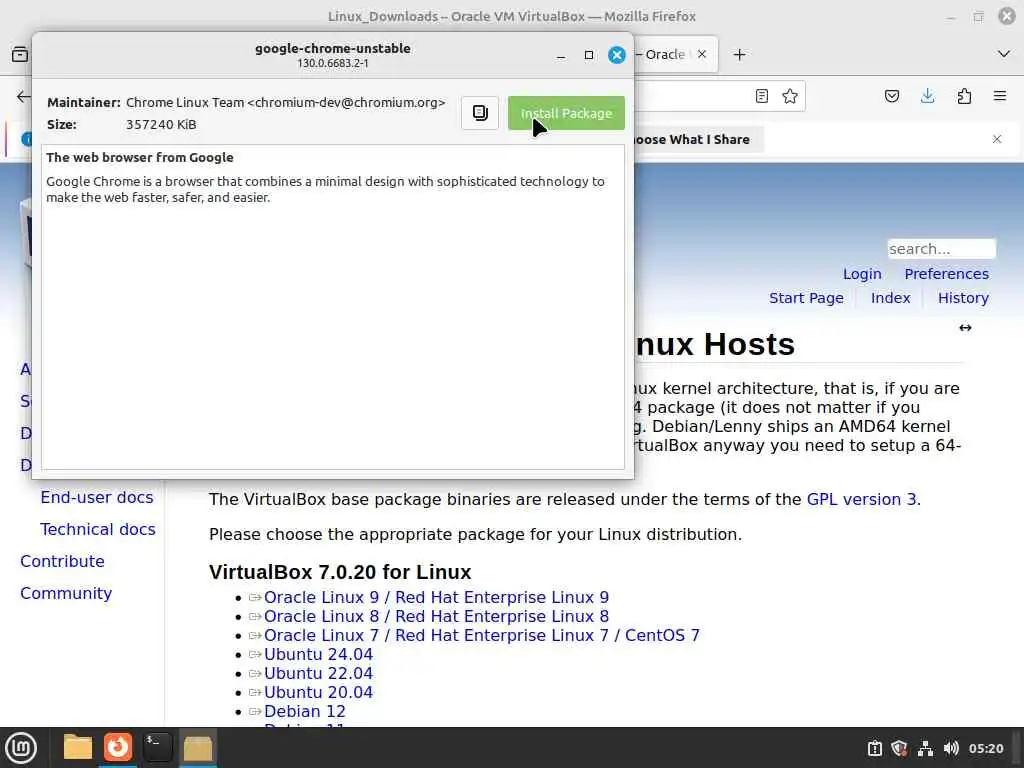The image size is (1024, 768).
Task: Open Firefox reader view icon
Action: (x=761, y=96)
